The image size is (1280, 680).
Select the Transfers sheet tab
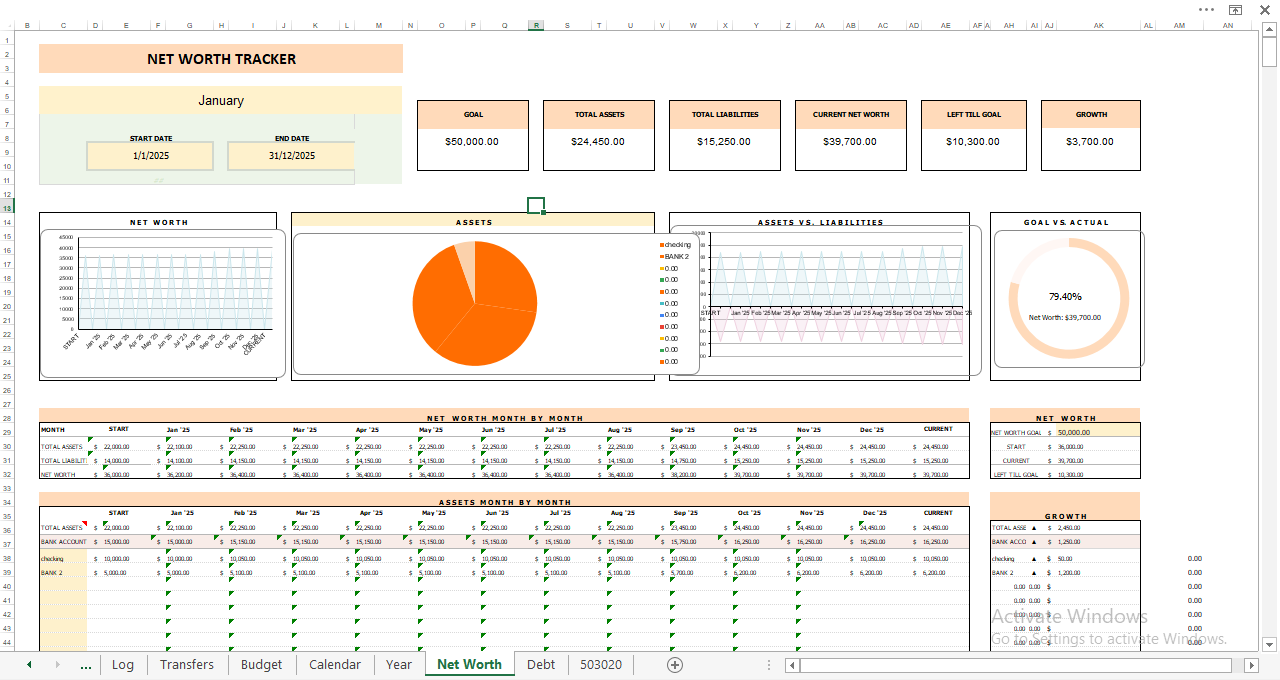click(187, 664)
